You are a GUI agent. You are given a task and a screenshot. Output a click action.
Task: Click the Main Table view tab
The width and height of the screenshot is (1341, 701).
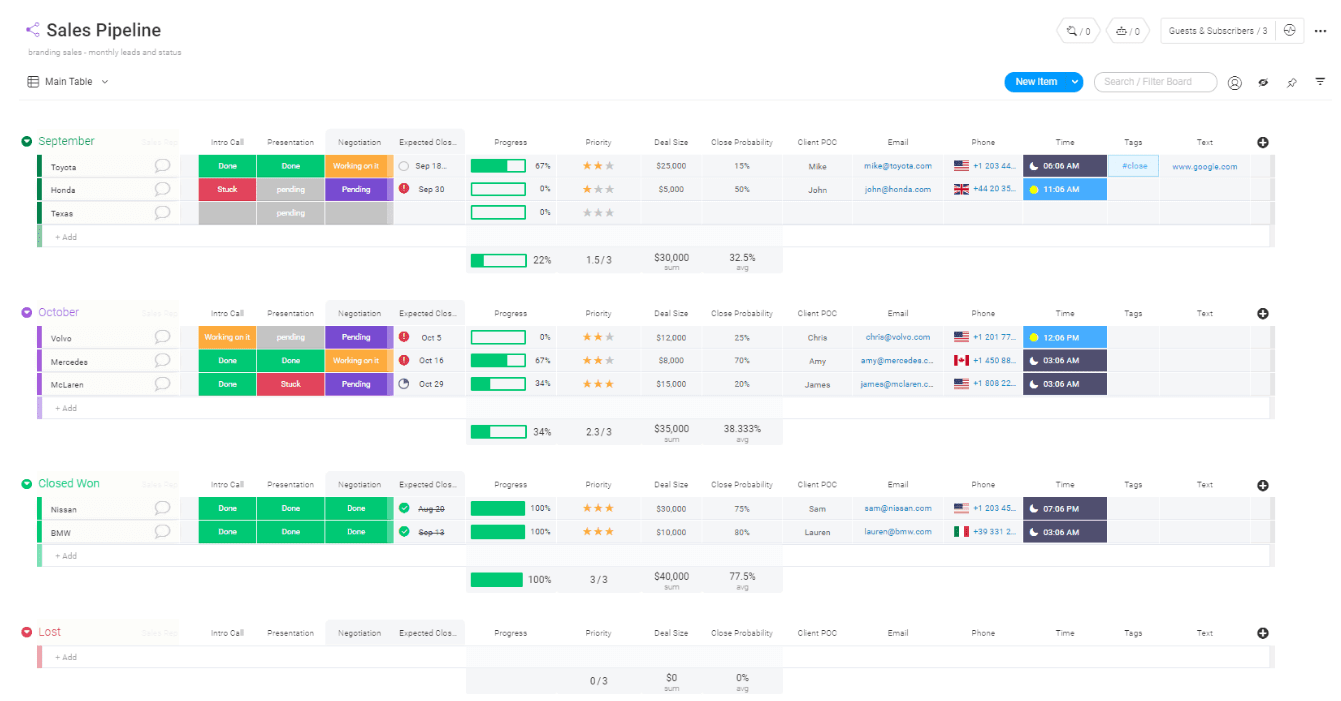pos(68,82)
